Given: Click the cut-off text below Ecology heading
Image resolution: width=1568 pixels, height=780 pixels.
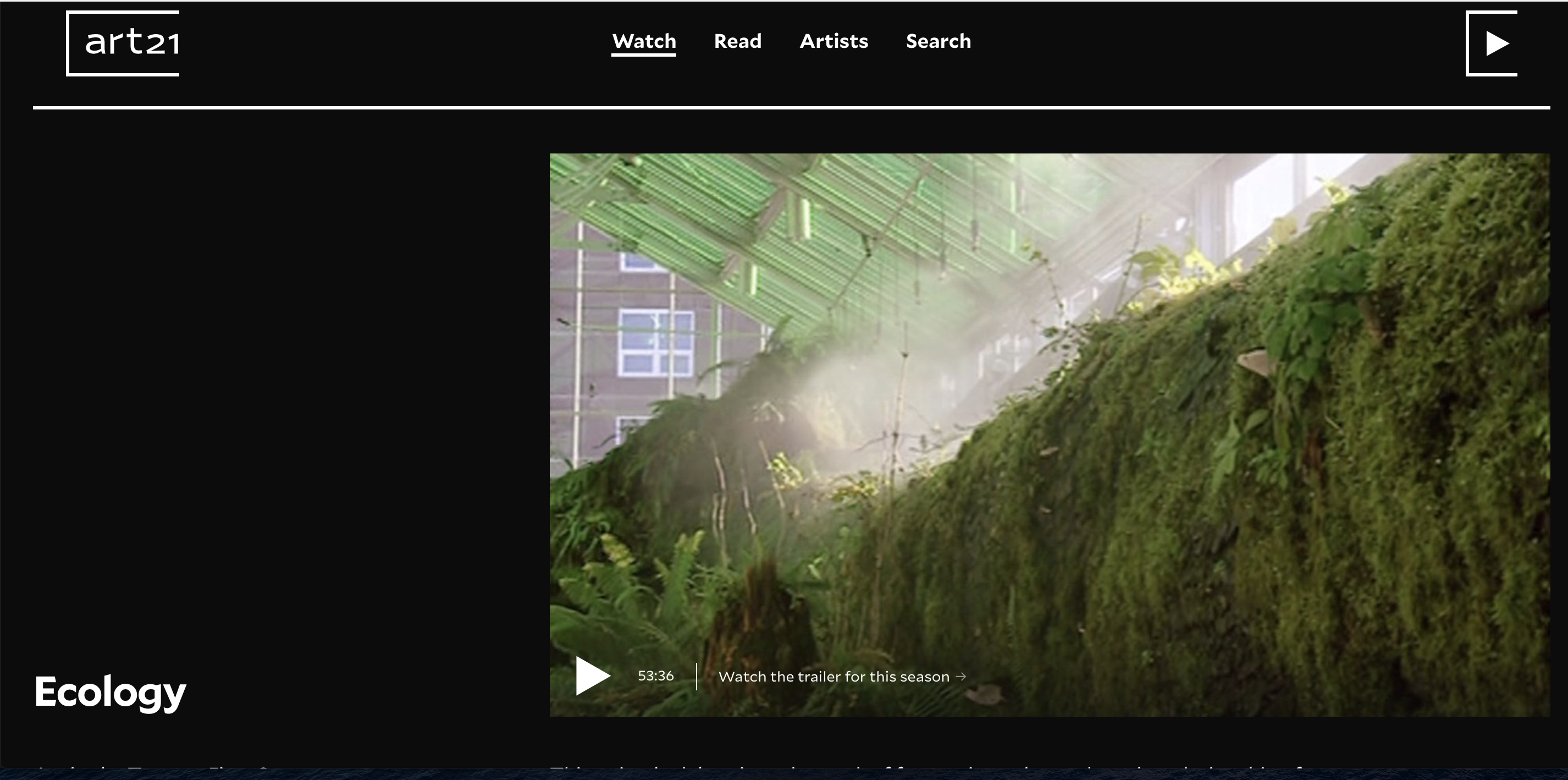Looking at the screenshot, I should (x=152, y=767).
